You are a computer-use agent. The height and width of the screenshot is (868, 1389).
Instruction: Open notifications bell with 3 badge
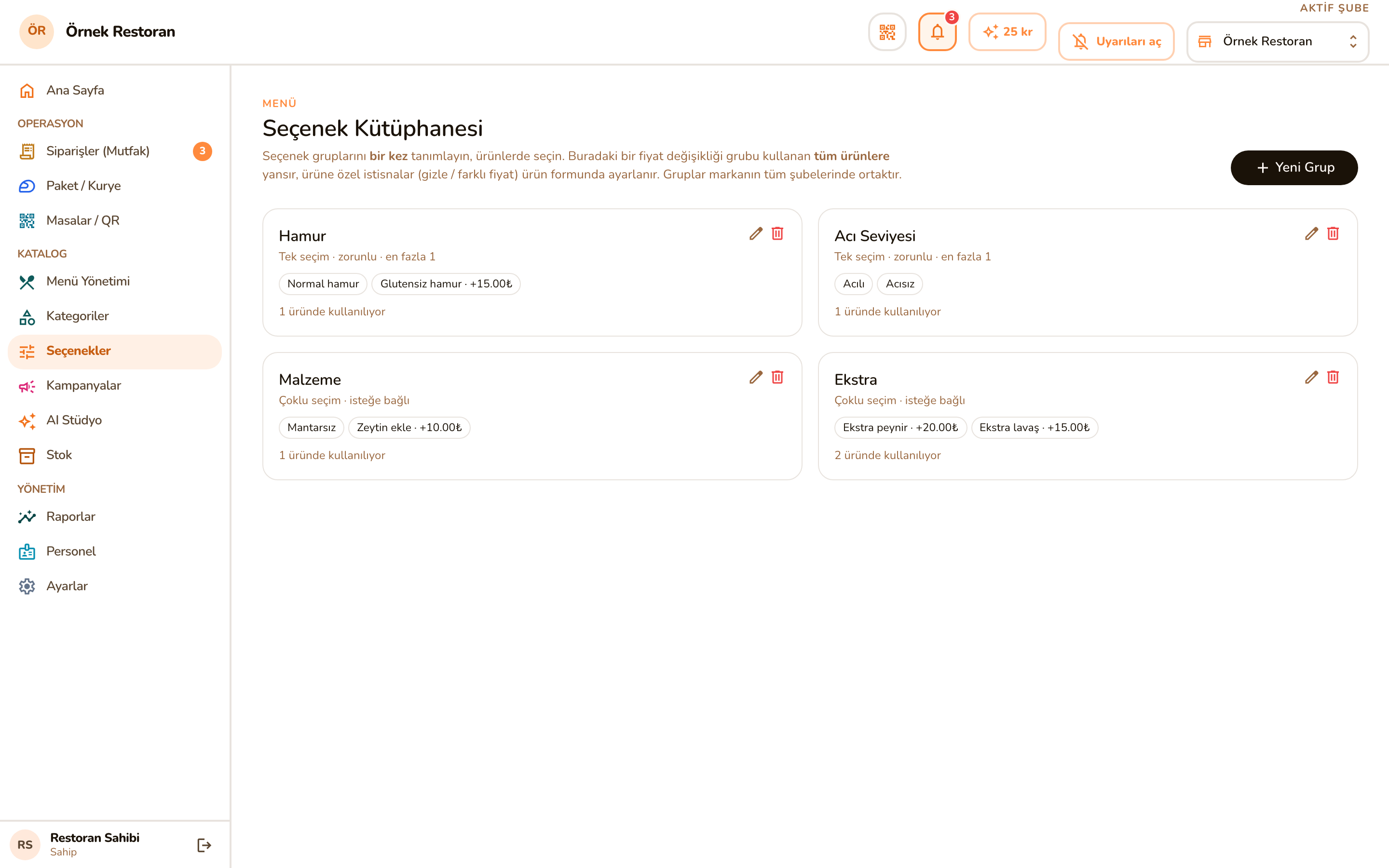pos(937,32)
